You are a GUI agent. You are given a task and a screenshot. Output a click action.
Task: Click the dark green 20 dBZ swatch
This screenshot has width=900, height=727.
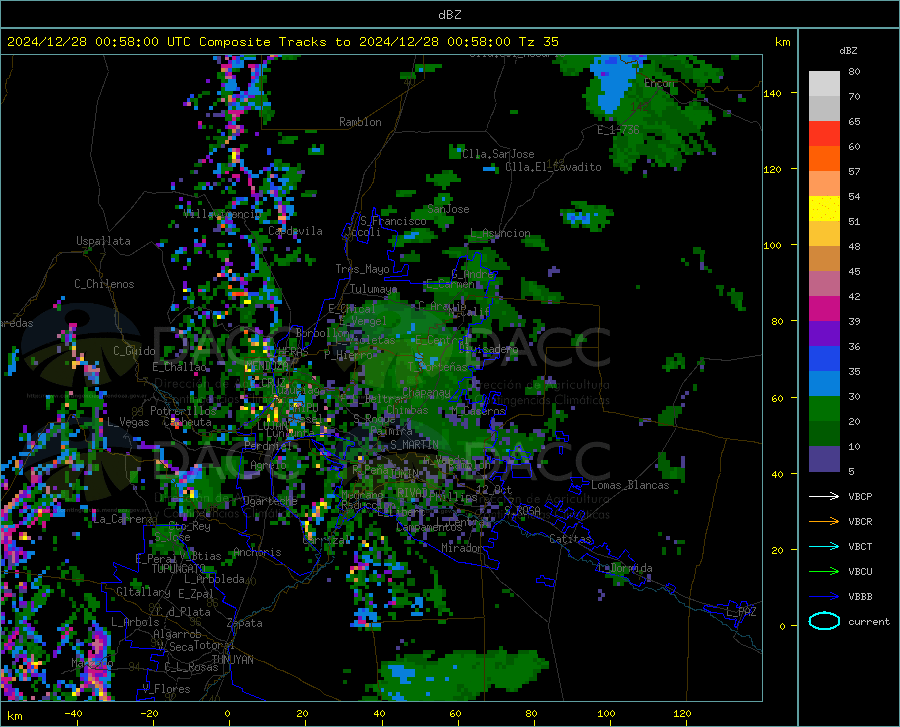point(824,434)
